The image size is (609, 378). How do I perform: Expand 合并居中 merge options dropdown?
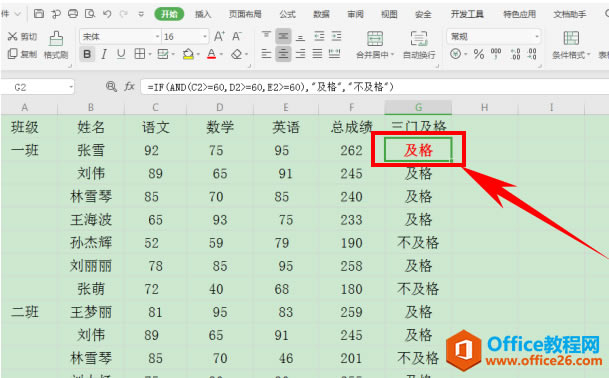pyautogui.click(x=392, y=55)
